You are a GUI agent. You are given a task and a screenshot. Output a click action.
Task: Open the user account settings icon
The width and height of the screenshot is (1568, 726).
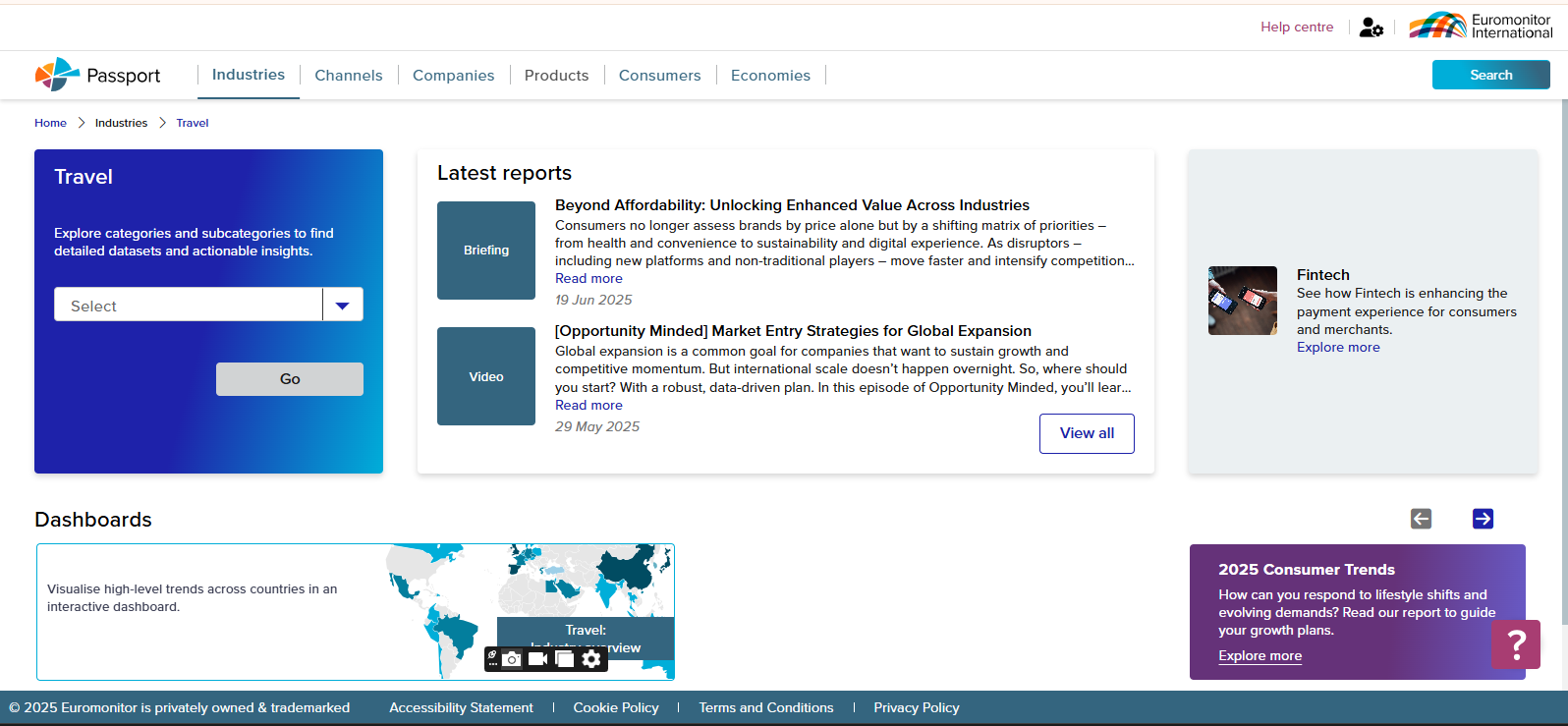pyautogui.click(x=1371, y=28)
